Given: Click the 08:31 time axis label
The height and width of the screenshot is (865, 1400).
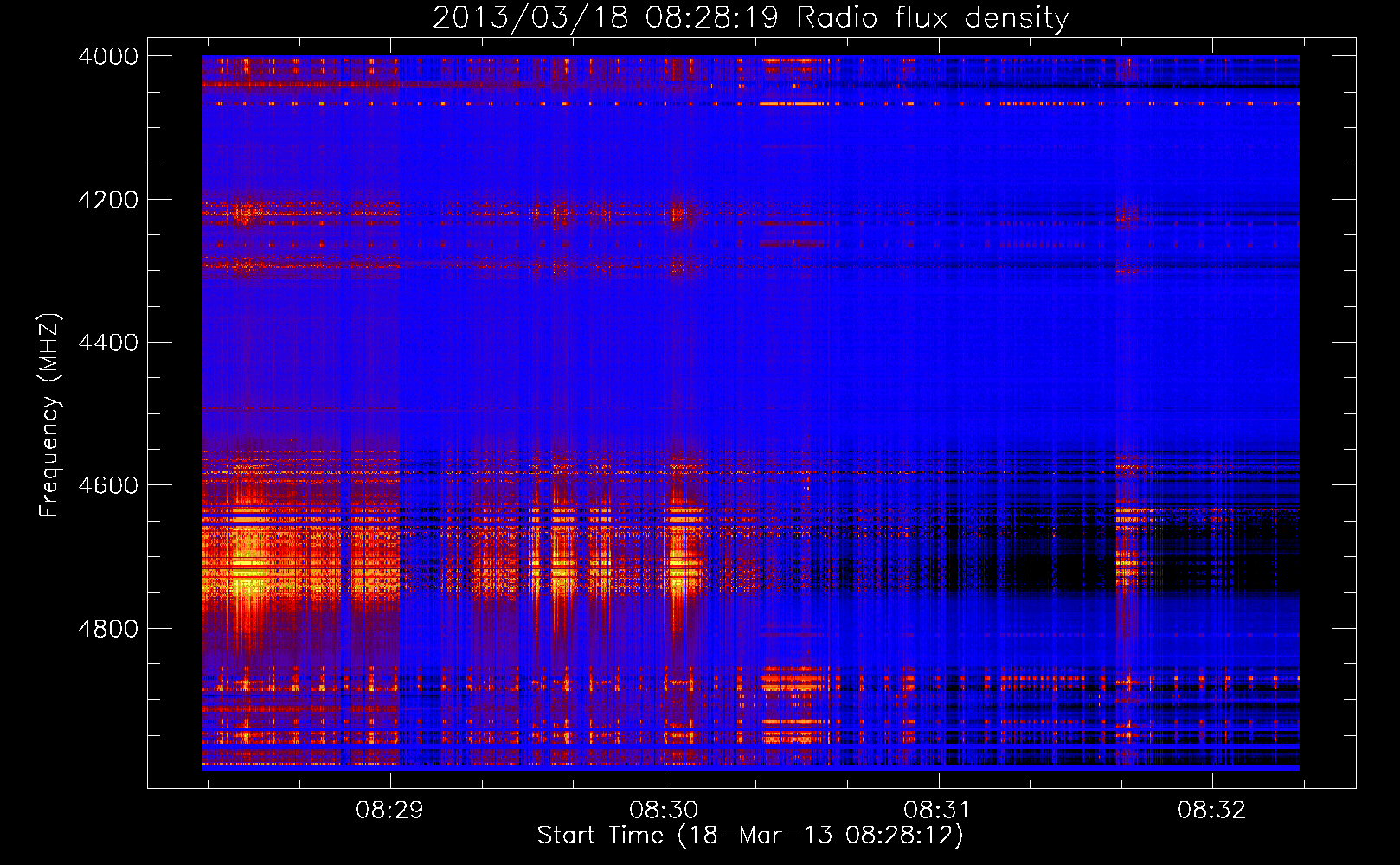Looking at the screenshot, I should 937,810.
